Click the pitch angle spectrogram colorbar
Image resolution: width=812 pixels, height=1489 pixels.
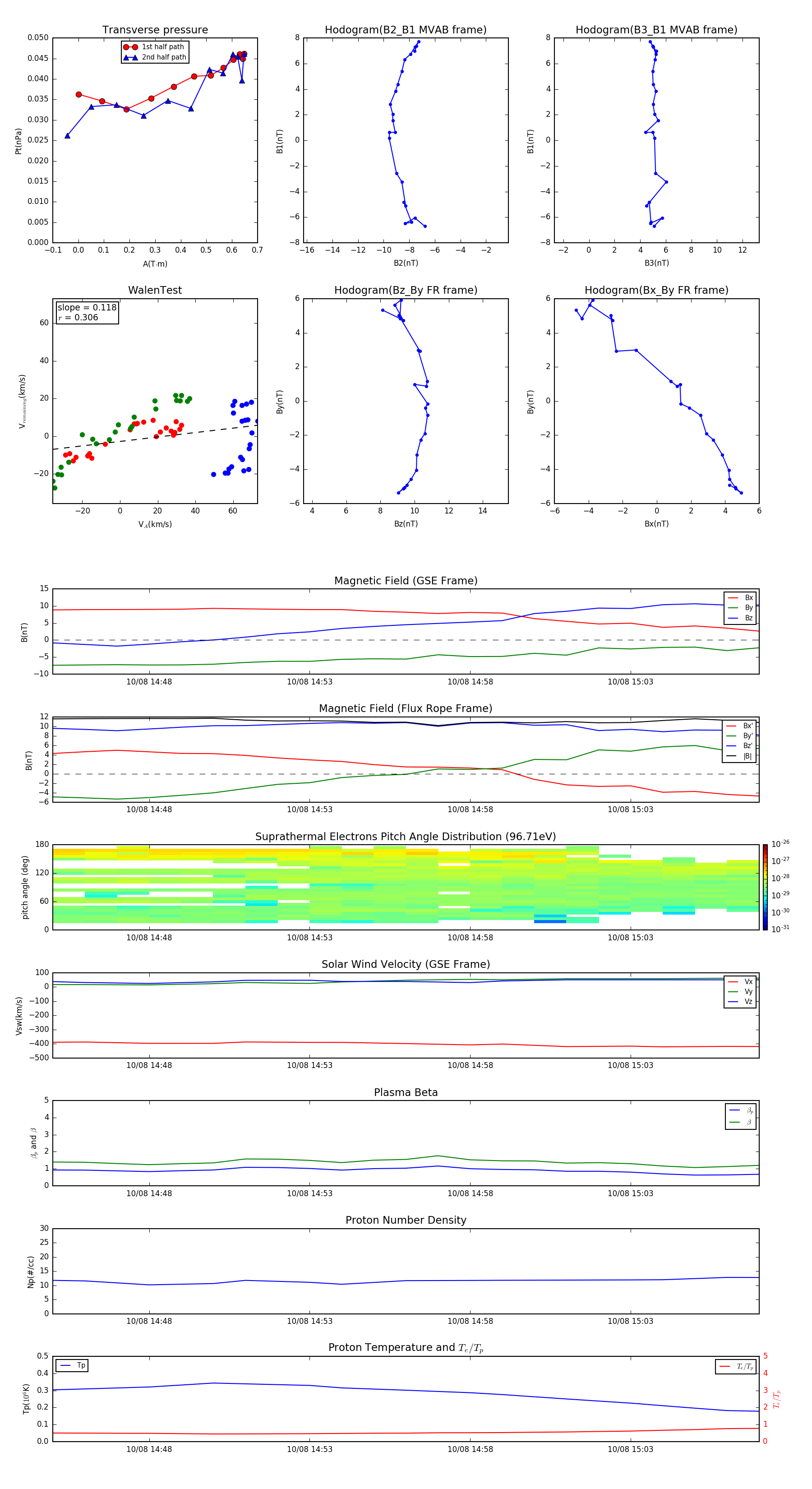765,887
